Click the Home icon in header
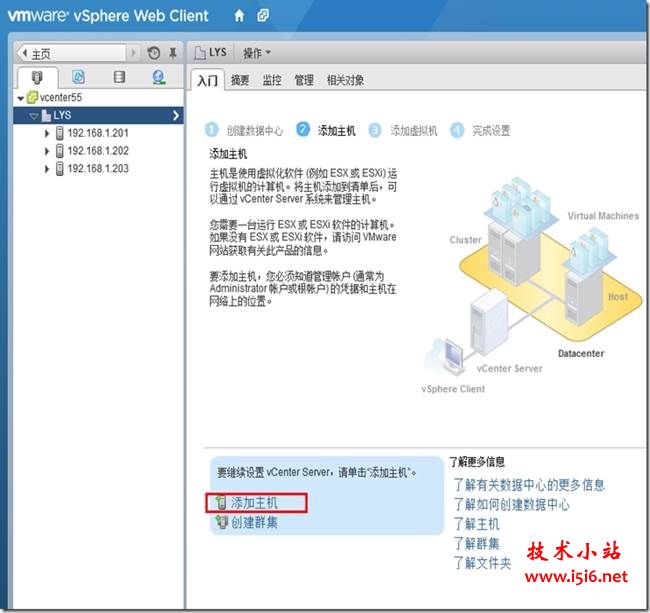 click(239, 16)
